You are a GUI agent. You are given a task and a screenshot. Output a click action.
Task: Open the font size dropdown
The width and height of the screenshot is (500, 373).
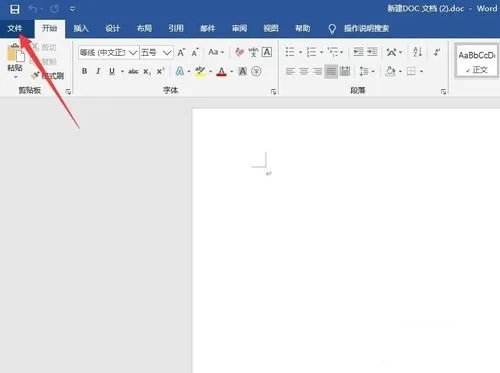click(x=167, y=53)
